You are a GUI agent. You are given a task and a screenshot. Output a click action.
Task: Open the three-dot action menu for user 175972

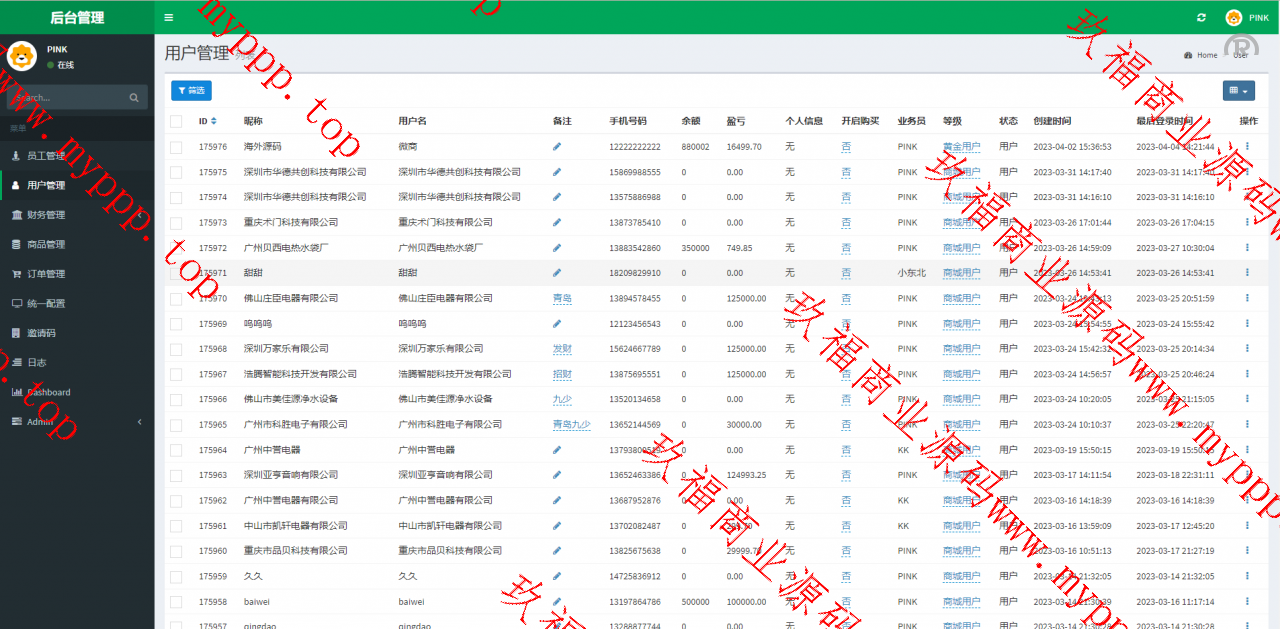(x=1247, y=247)
